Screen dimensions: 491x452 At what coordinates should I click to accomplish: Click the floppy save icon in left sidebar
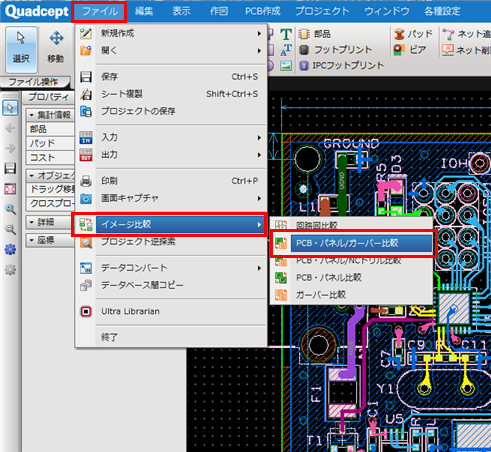click(10, 168)
